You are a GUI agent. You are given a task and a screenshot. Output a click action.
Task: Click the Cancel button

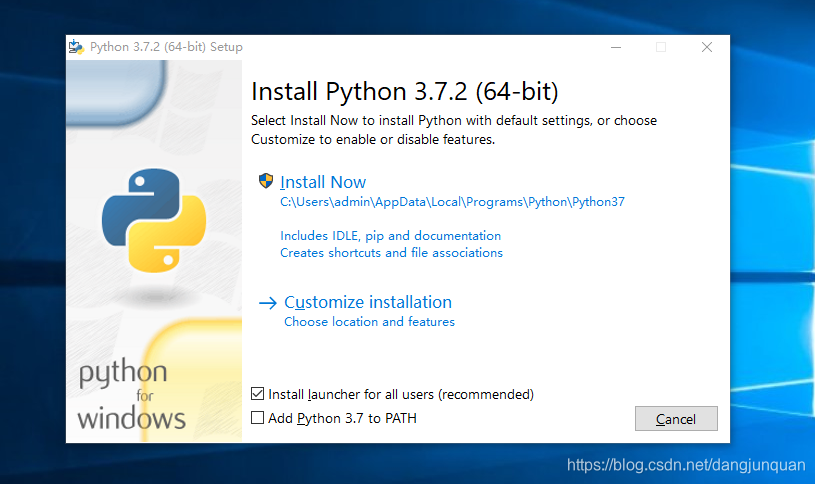(x=676, y=418)
